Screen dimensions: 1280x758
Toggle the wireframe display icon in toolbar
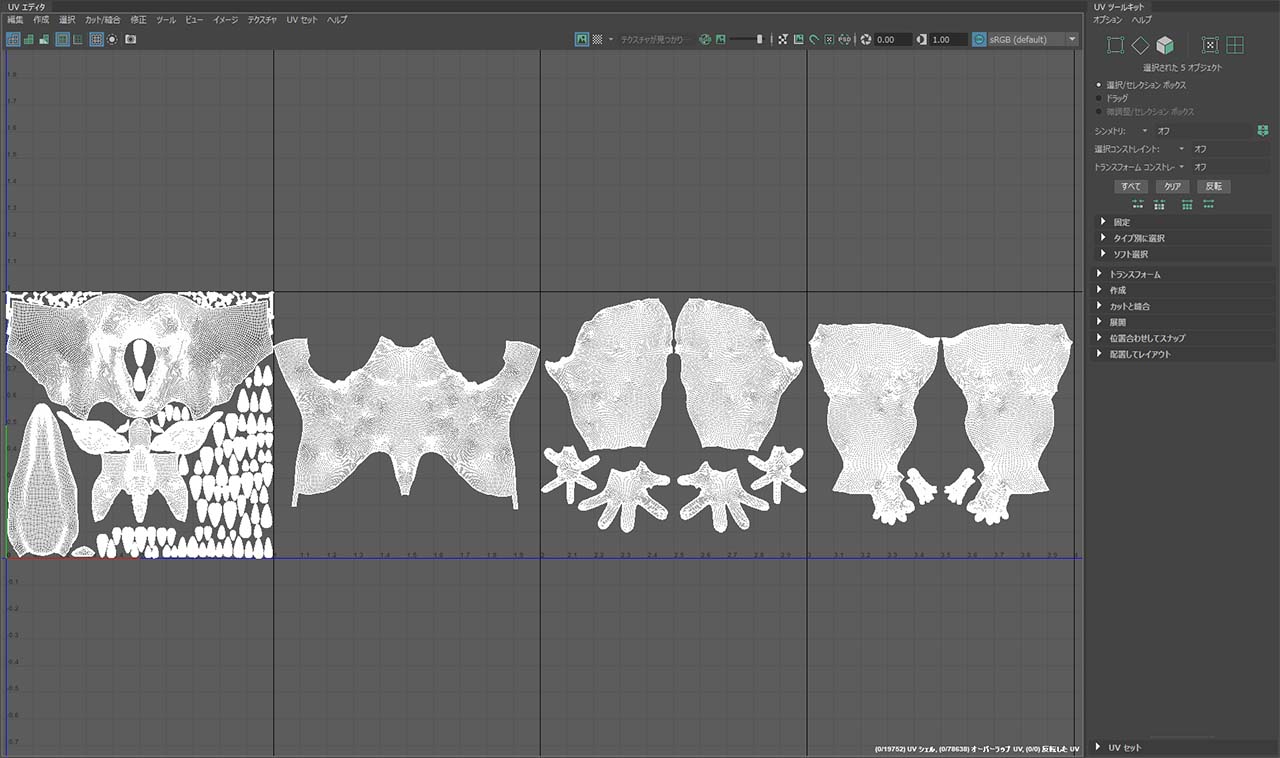coord(13,39)
